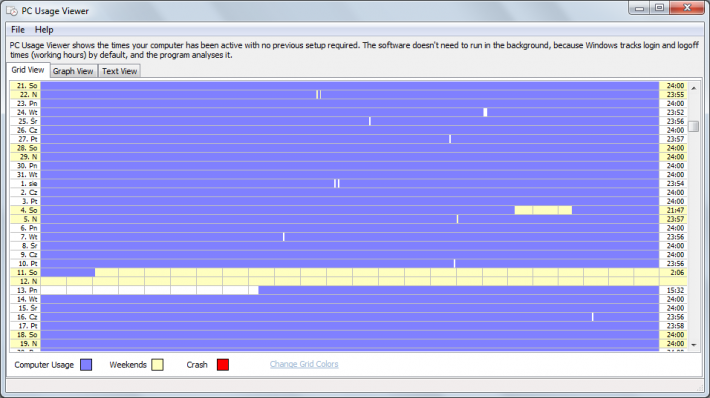The height and width of the screenshot is (398, 710).
Task: Click the 15:32 total for row 13. Pn
Action: 673,290
